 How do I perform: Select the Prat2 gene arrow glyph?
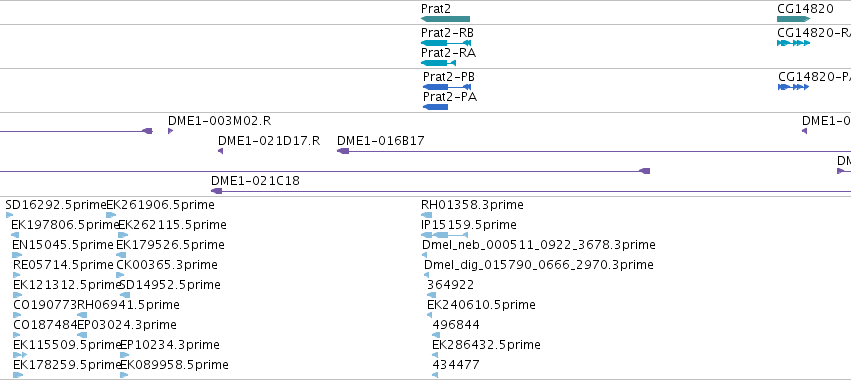point(445,19)
